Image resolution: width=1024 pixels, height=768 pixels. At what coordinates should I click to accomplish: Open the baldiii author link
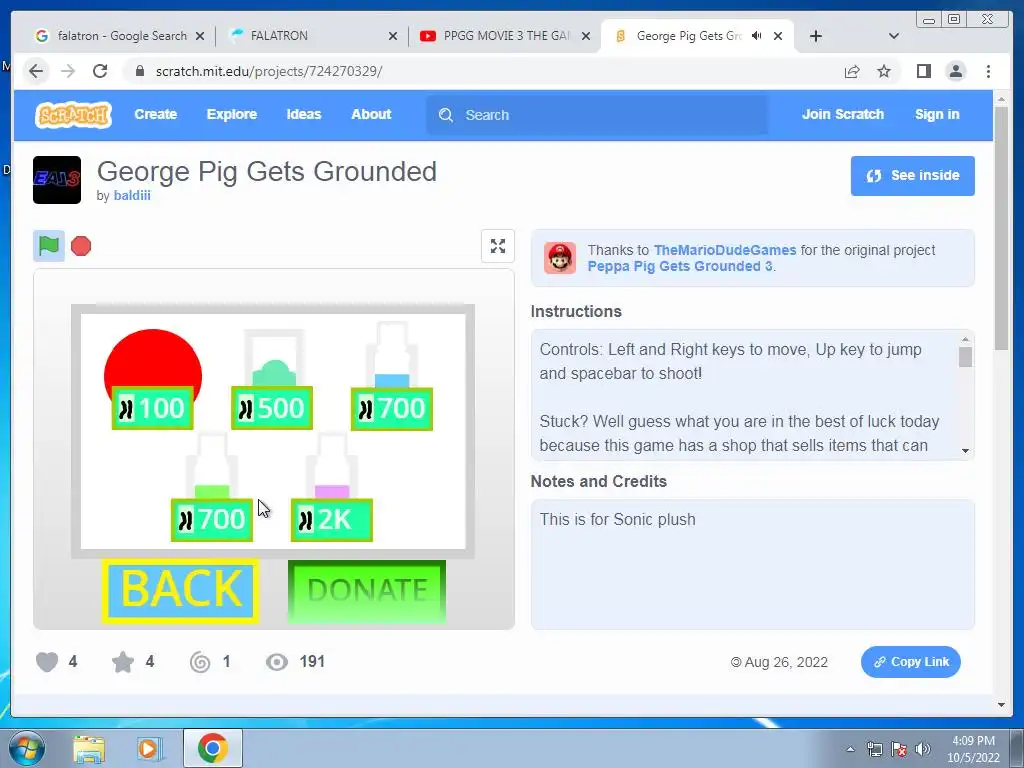(x=132, y=195)
